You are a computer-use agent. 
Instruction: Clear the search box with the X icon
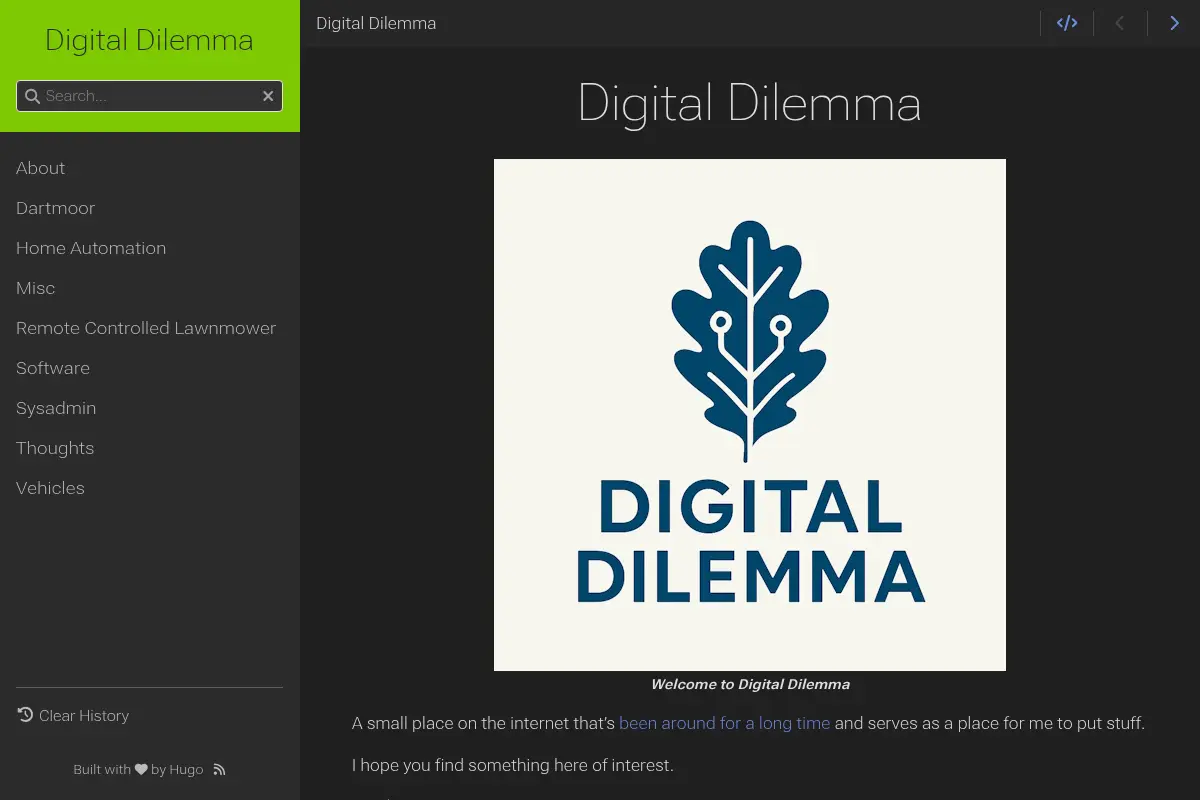(268, 96)
